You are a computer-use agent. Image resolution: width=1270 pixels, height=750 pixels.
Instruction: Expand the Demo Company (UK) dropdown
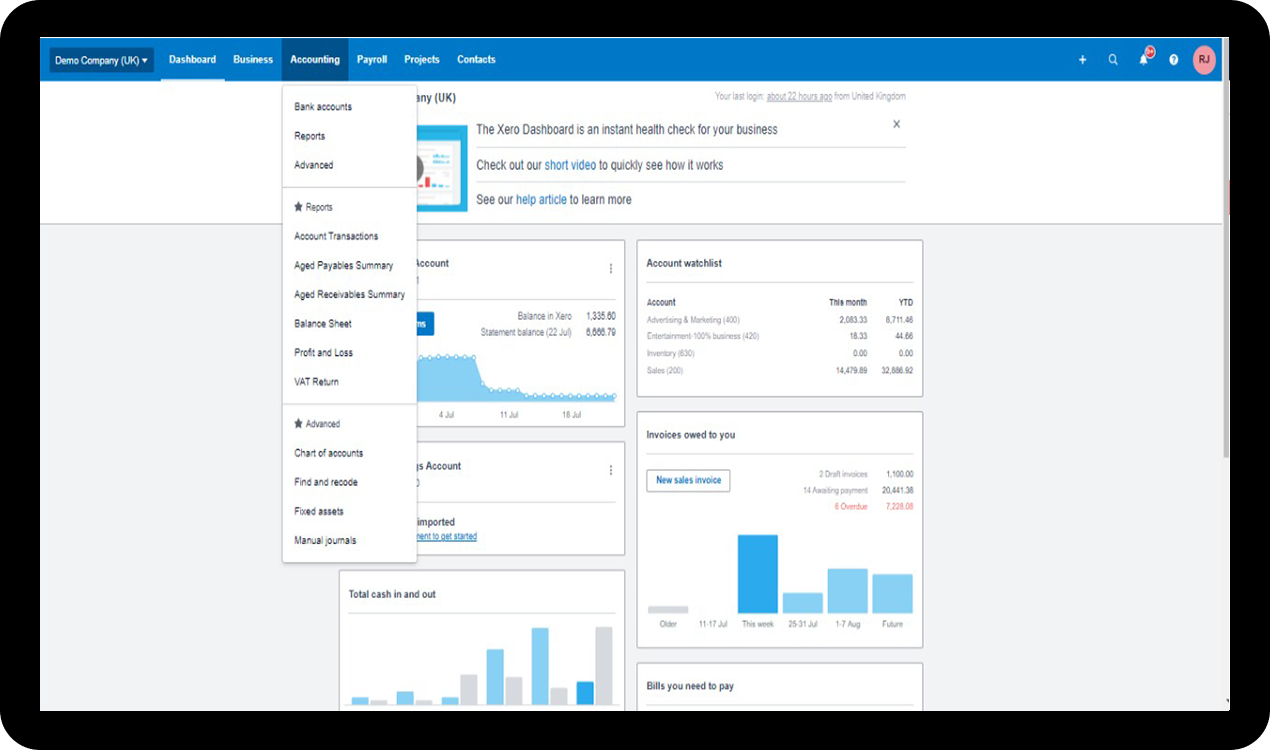pos(101,61)
